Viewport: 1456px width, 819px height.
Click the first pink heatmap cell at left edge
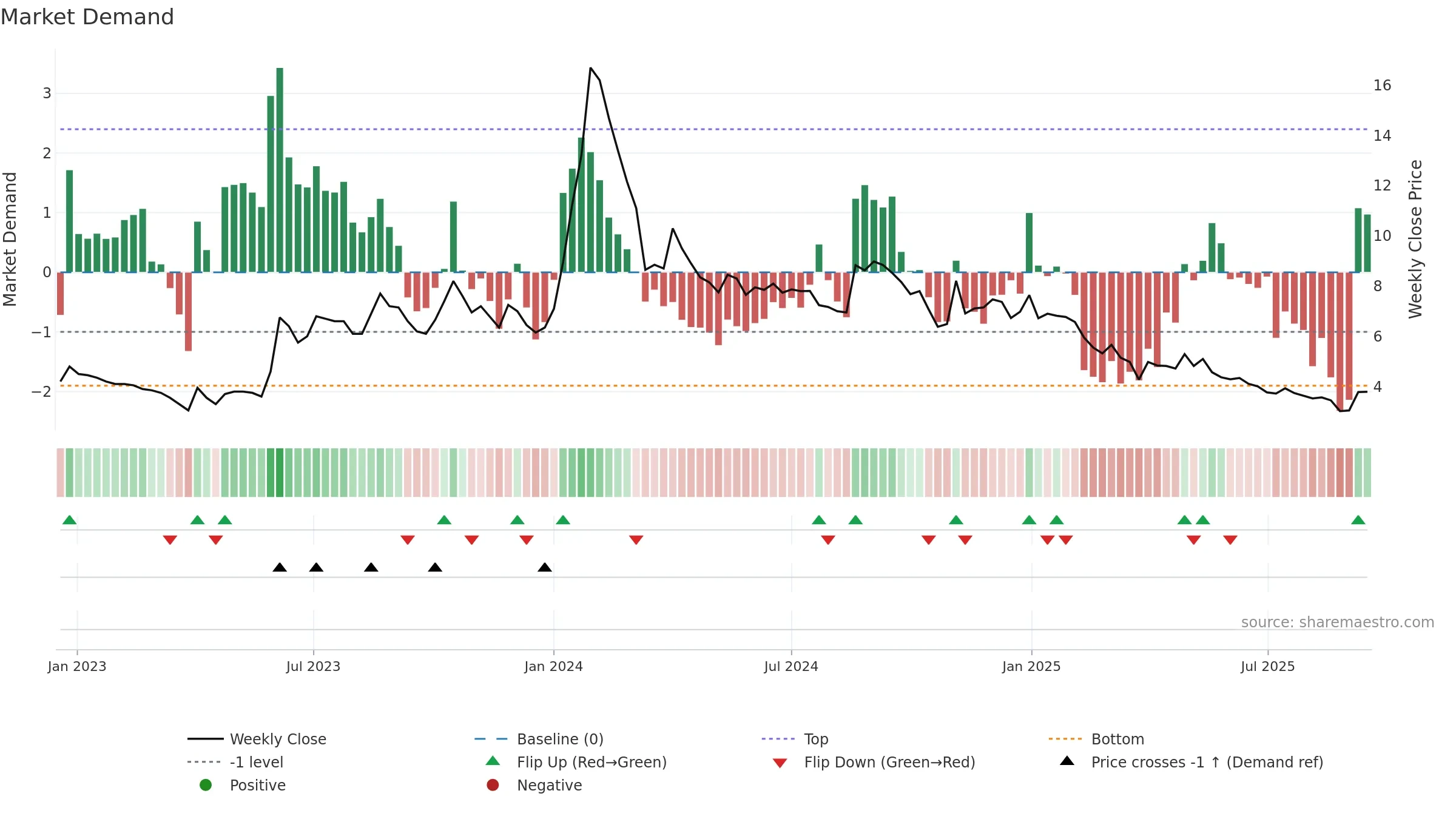60,473
